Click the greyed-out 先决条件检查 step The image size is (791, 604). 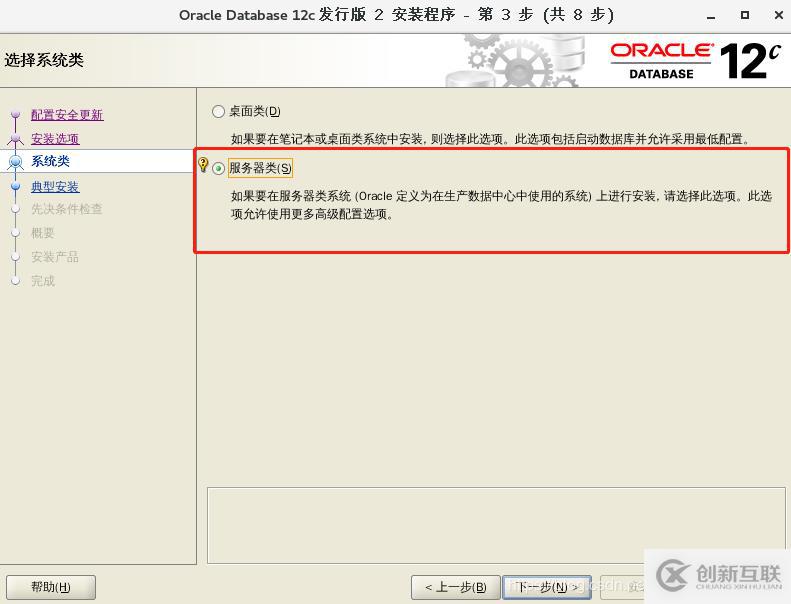coord(66,209)
